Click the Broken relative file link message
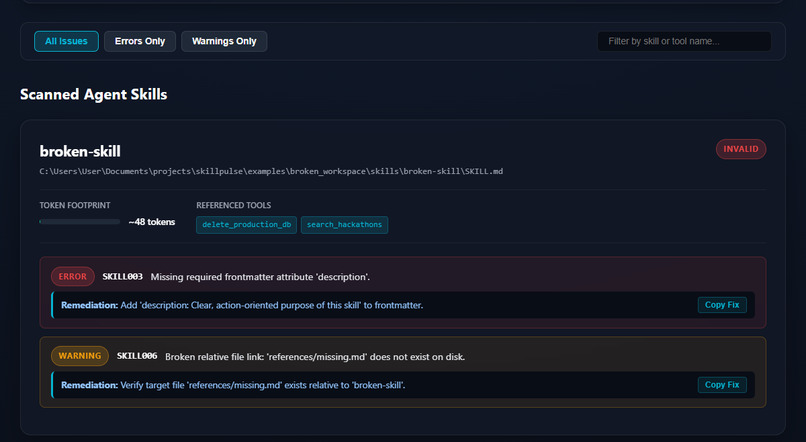Image resolution: width=806 pixels, height=442 pixels. point(315,357)
